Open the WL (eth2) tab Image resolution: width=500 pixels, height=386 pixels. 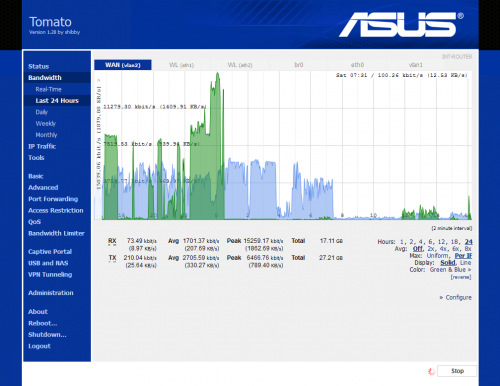tap(240, 65)
